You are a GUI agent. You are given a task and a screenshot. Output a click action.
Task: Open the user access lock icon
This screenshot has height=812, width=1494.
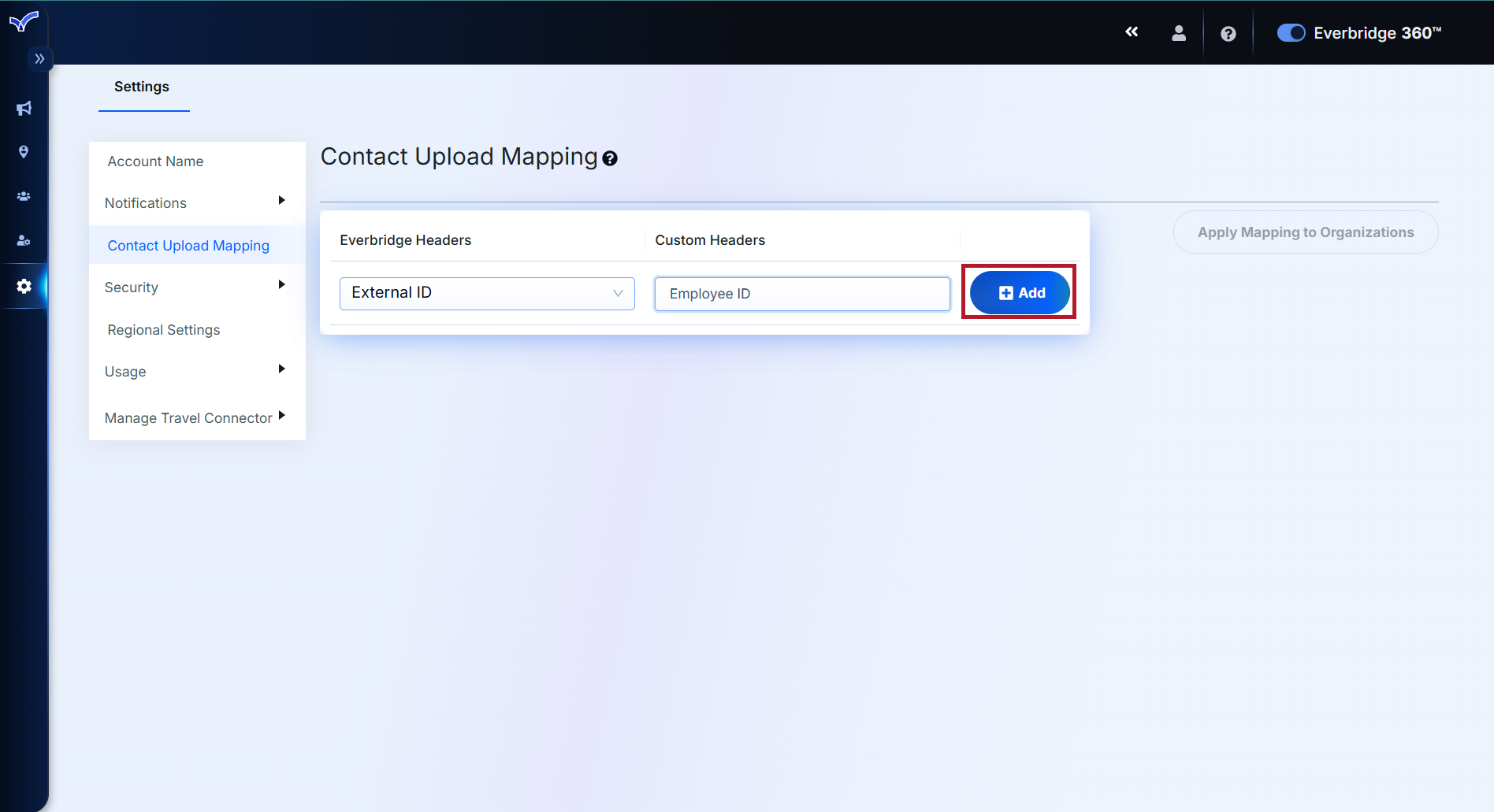coord(24,240)
